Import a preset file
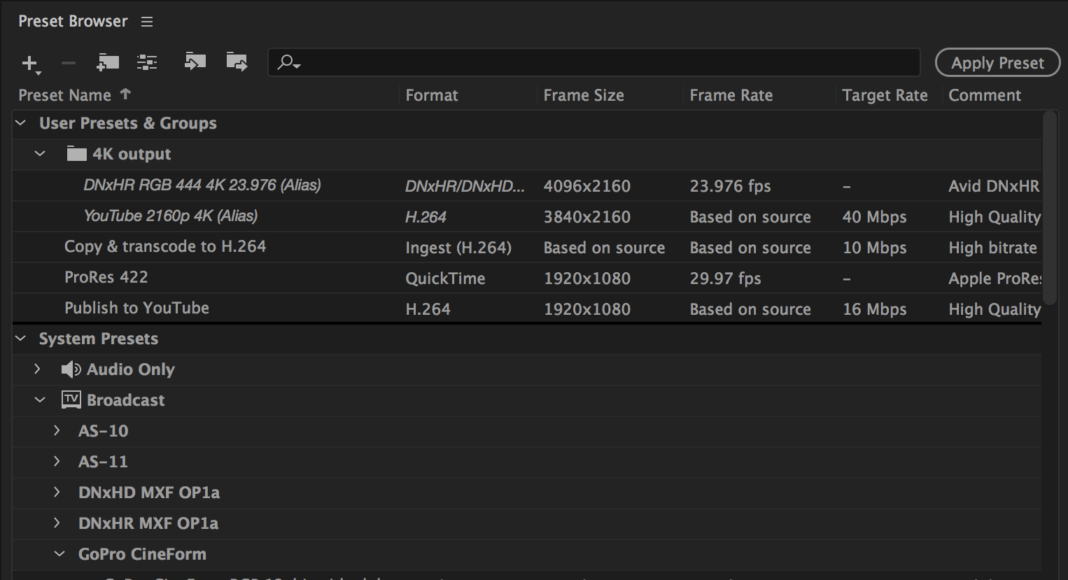The width and height of the screenshot is (1068, 580). coord(195,62)
